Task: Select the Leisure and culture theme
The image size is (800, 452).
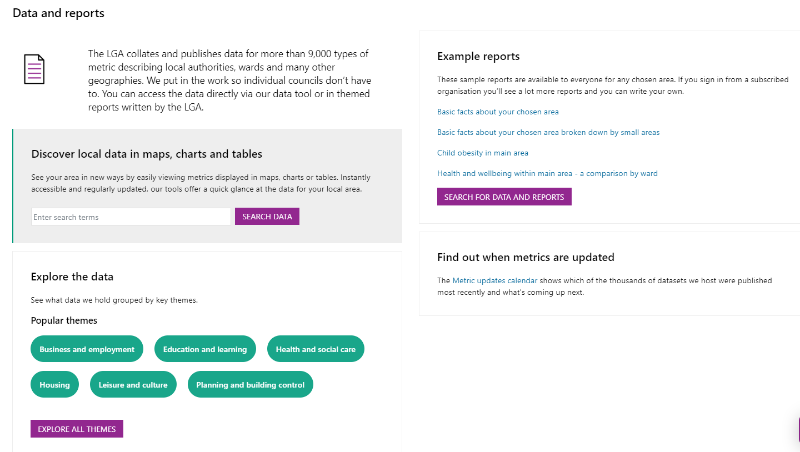Action: (133, 385)
